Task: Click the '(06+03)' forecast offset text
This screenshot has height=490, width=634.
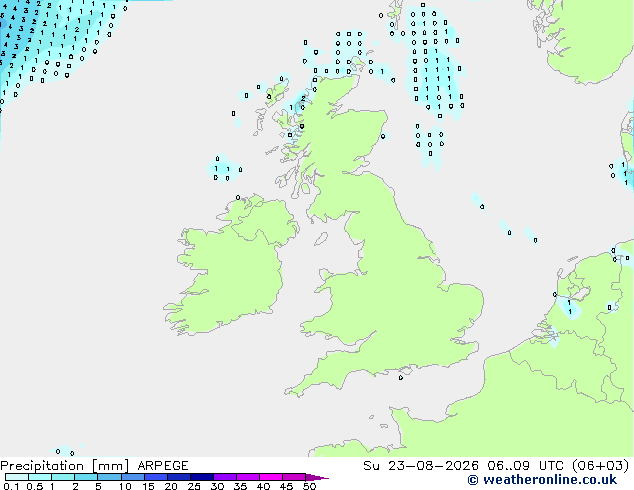Action: click(x=601, y=466)
